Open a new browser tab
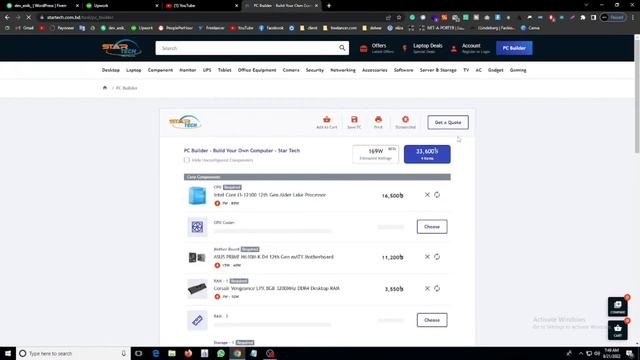The height and width of the screenshot is (360, 640). (329, 6)
